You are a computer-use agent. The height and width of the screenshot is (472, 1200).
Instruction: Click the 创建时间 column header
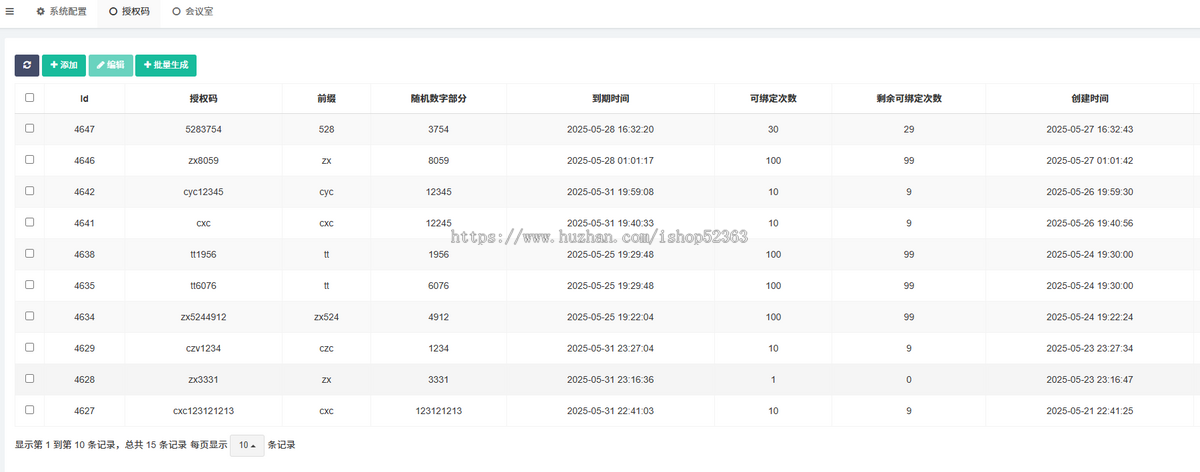coord(1089,98)
